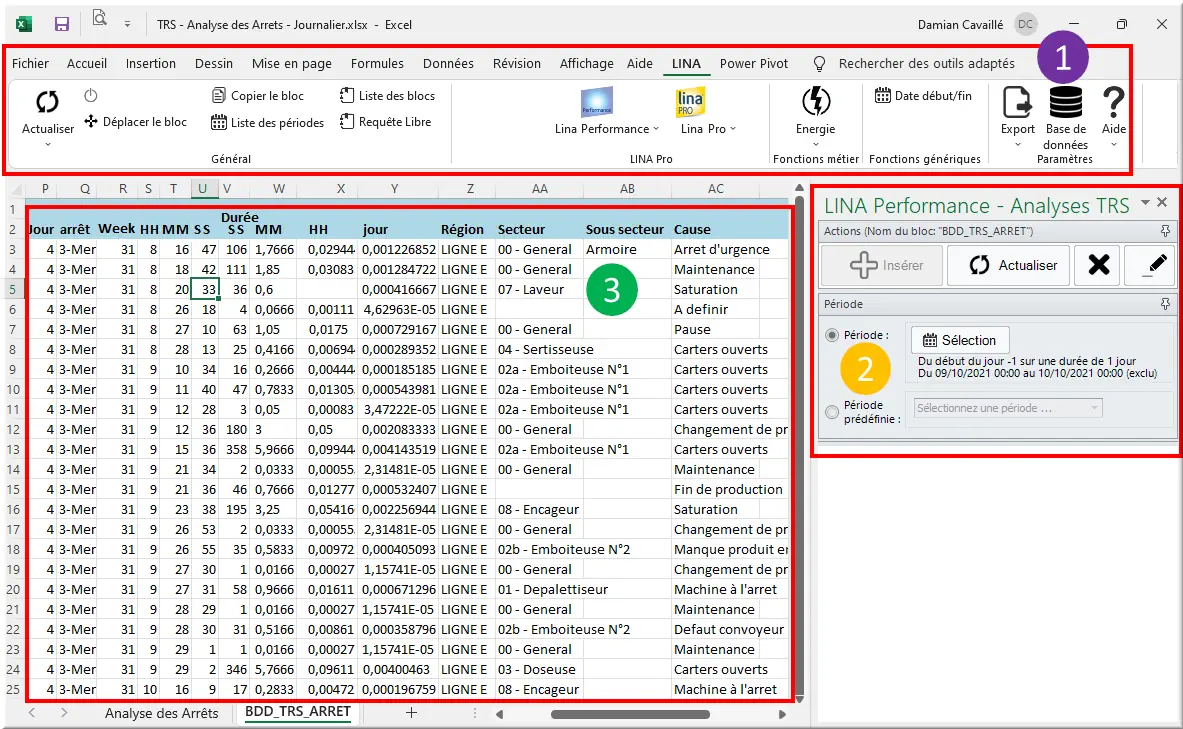Click the previous sheet navigation arrow
This screenshot has height=729, width=1183.
point(32,712)
